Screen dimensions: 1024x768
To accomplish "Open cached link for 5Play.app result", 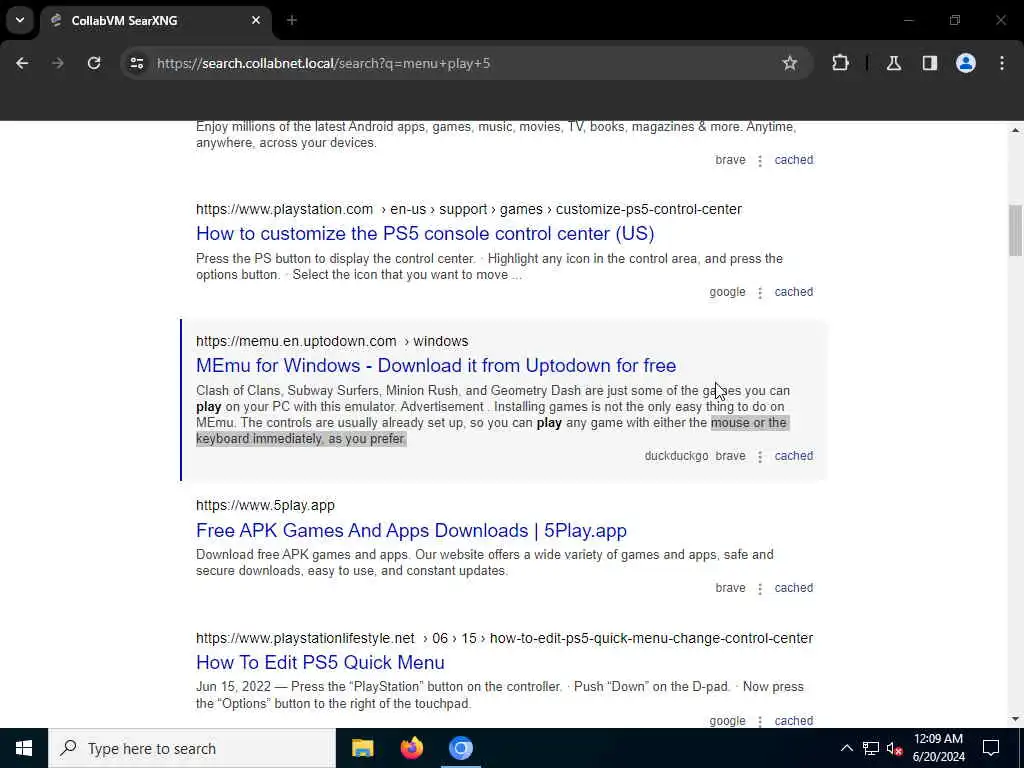I will click(x=793, y=588).
